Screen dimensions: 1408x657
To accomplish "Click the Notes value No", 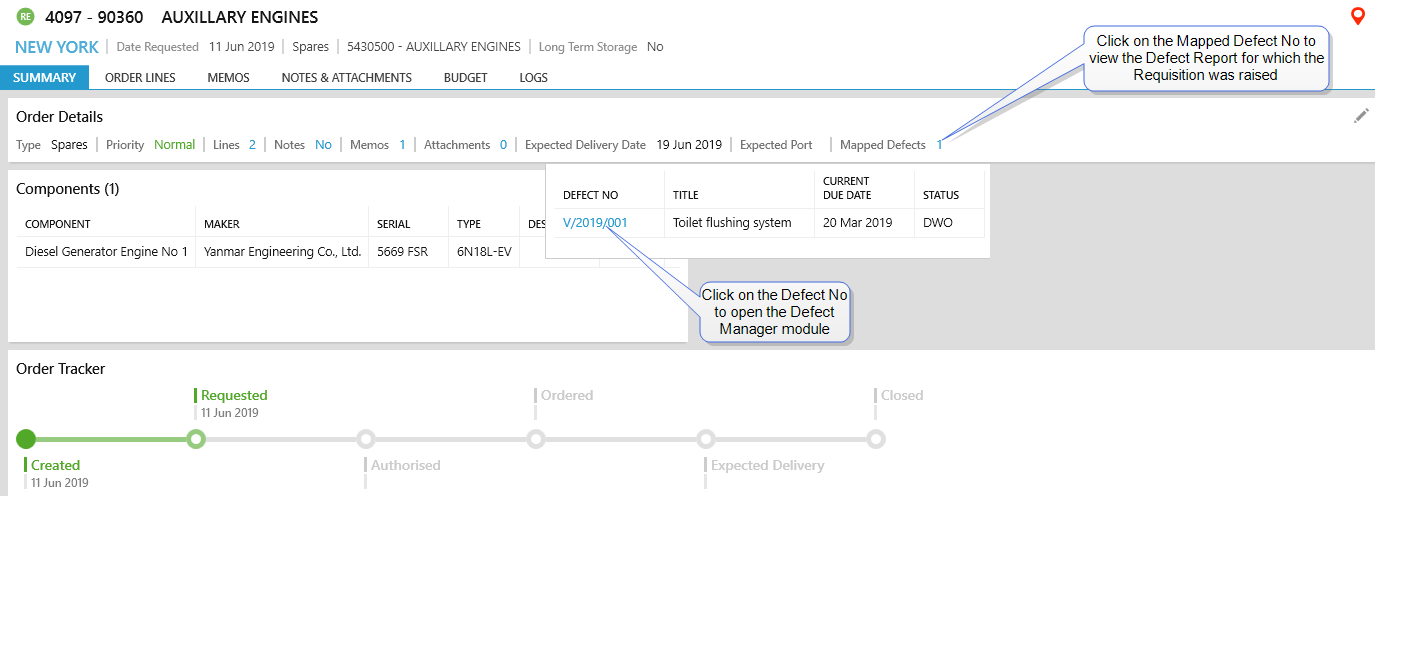I will pyautogui.click(x=323, y=145).
